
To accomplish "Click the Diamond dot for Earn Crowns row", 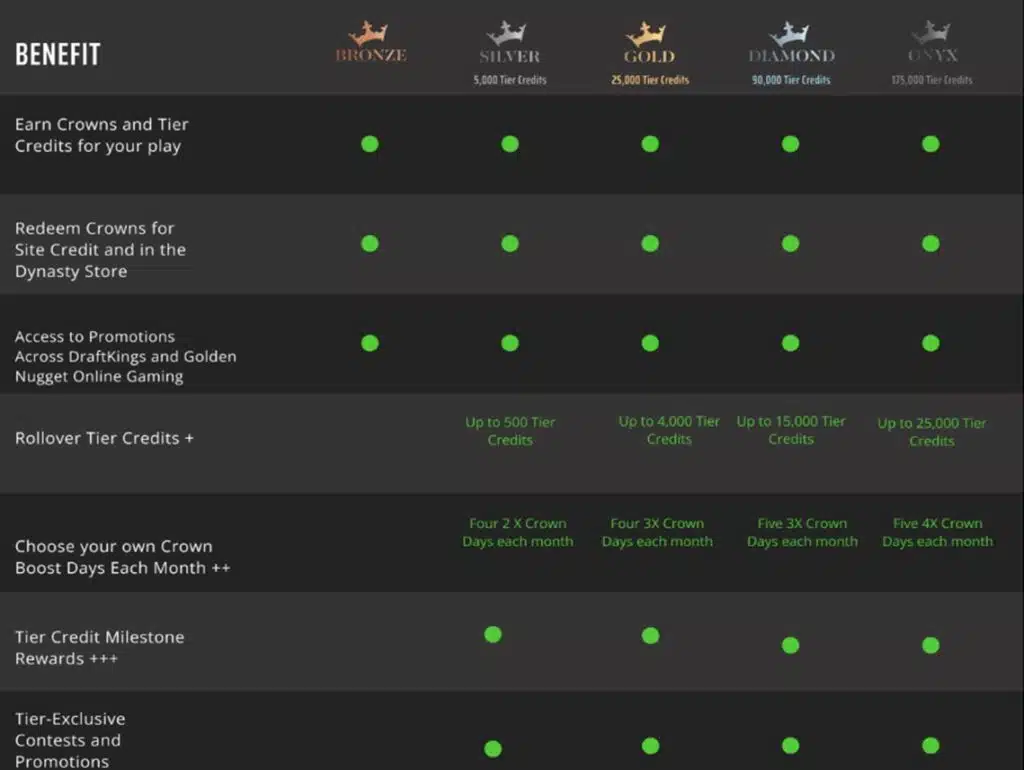I will (x=791, y=144).
